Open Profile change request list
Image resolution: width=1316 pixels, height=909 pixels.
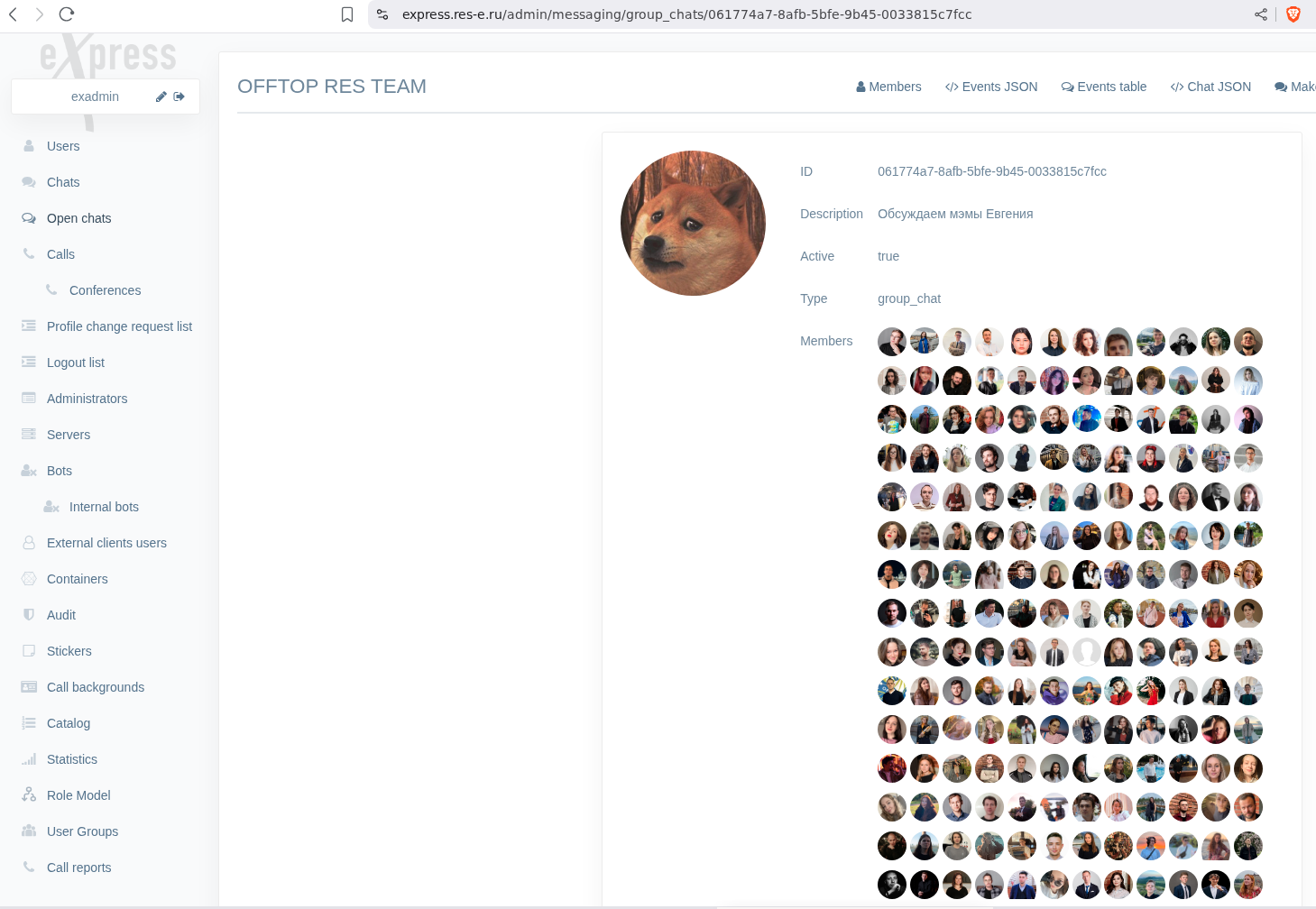(x=119, y=326)
